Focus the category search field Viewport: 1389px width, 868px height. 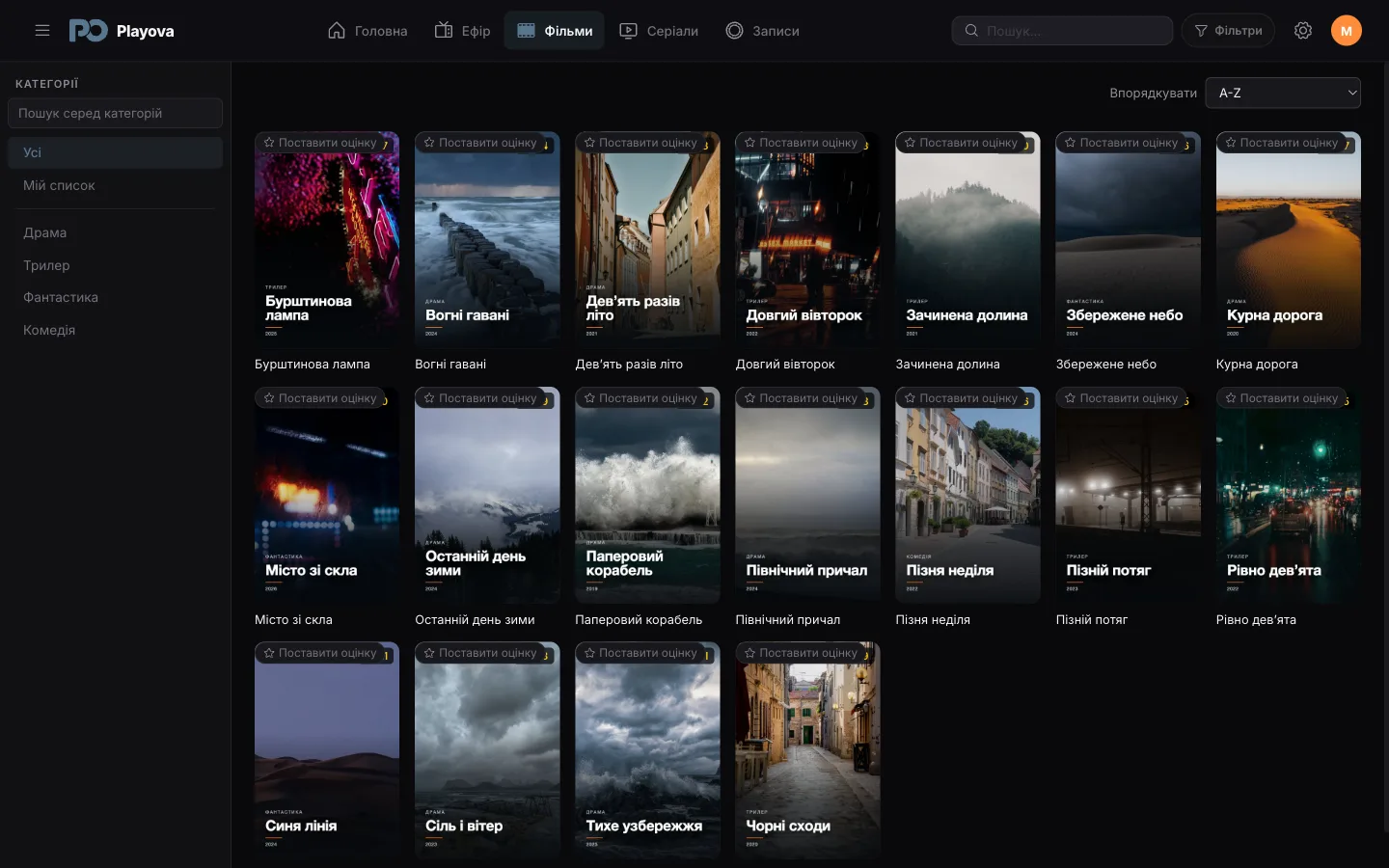115,113
